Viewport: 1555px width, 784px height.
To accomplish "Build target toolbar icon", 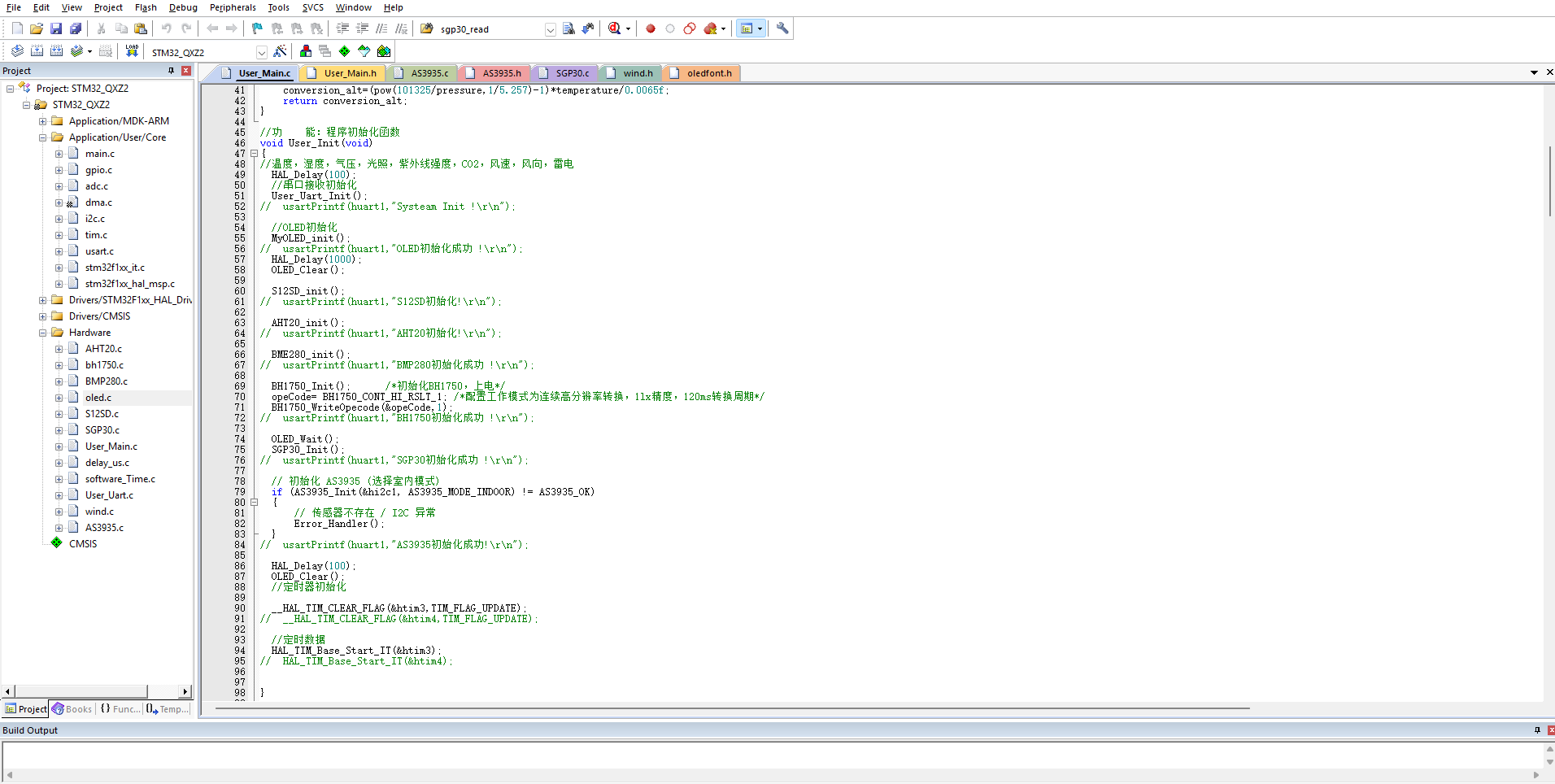I will point(37,51).
